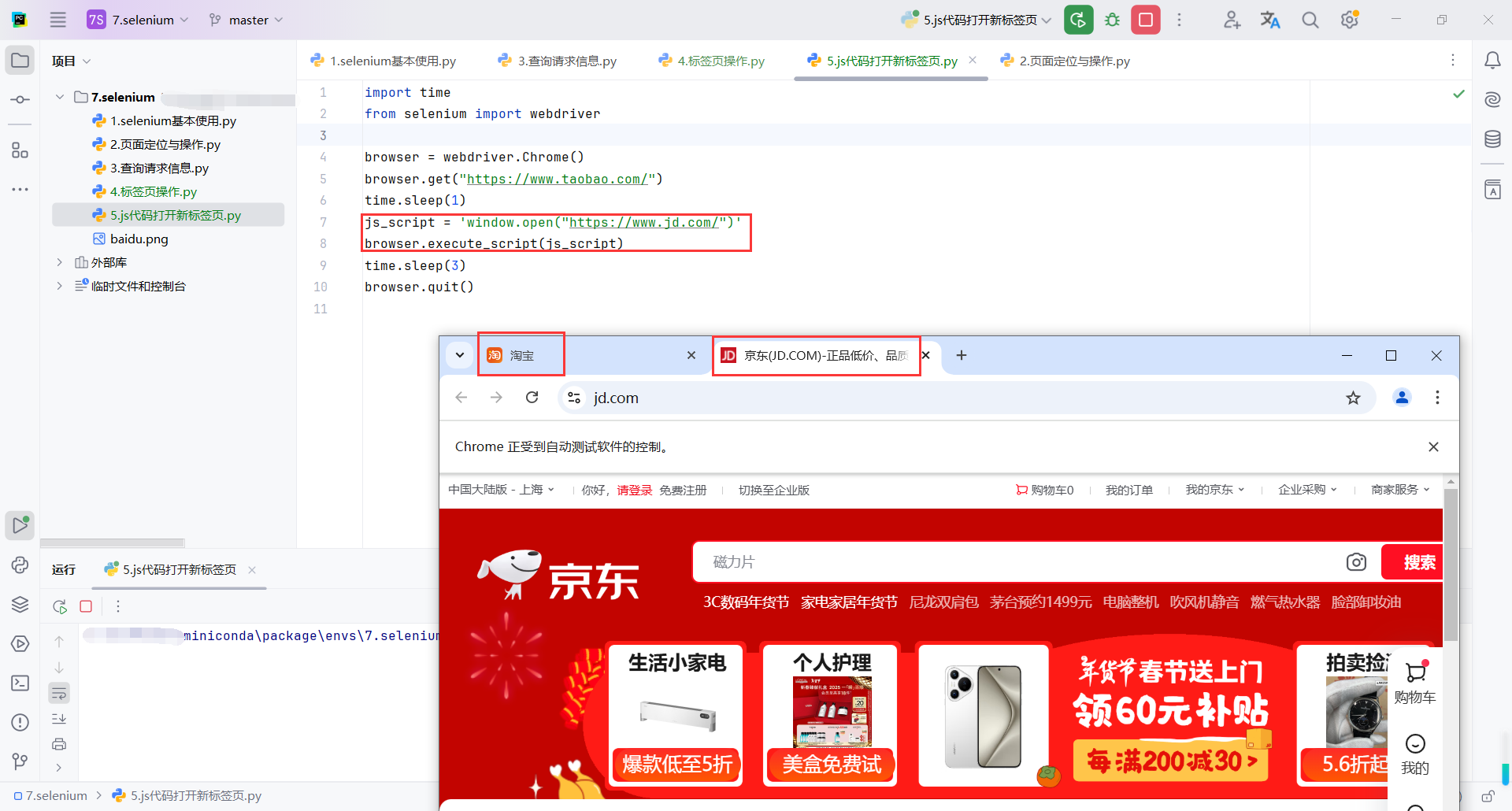This screenshot has height=811, width=1512.
Task: Rerun script in the Run panel toolbar
Action: pos(60,606)
